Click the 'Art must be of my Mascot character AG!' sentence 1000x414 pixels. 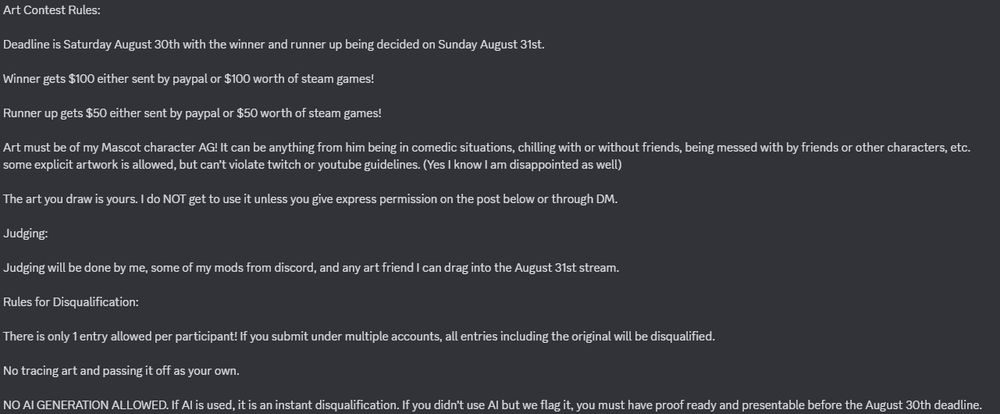[x=111, y=147]
